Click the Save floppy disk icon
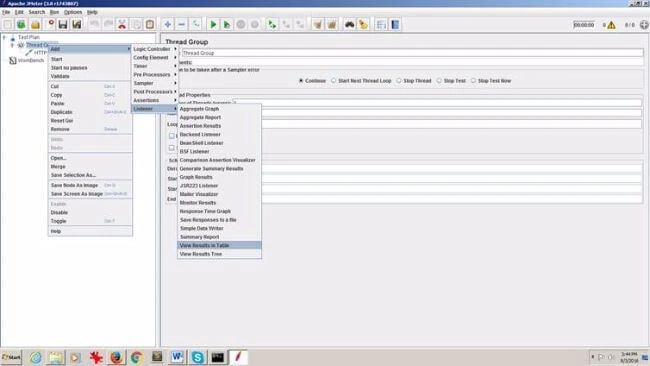This screenshot has height=366, width=650. coord(63,24)
